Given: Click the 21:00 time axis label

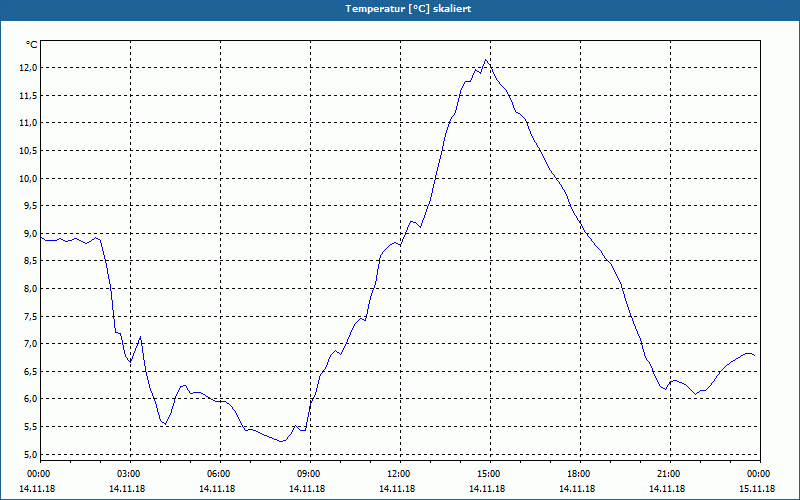Looking at the screenshot, I should tap(670, 474).
